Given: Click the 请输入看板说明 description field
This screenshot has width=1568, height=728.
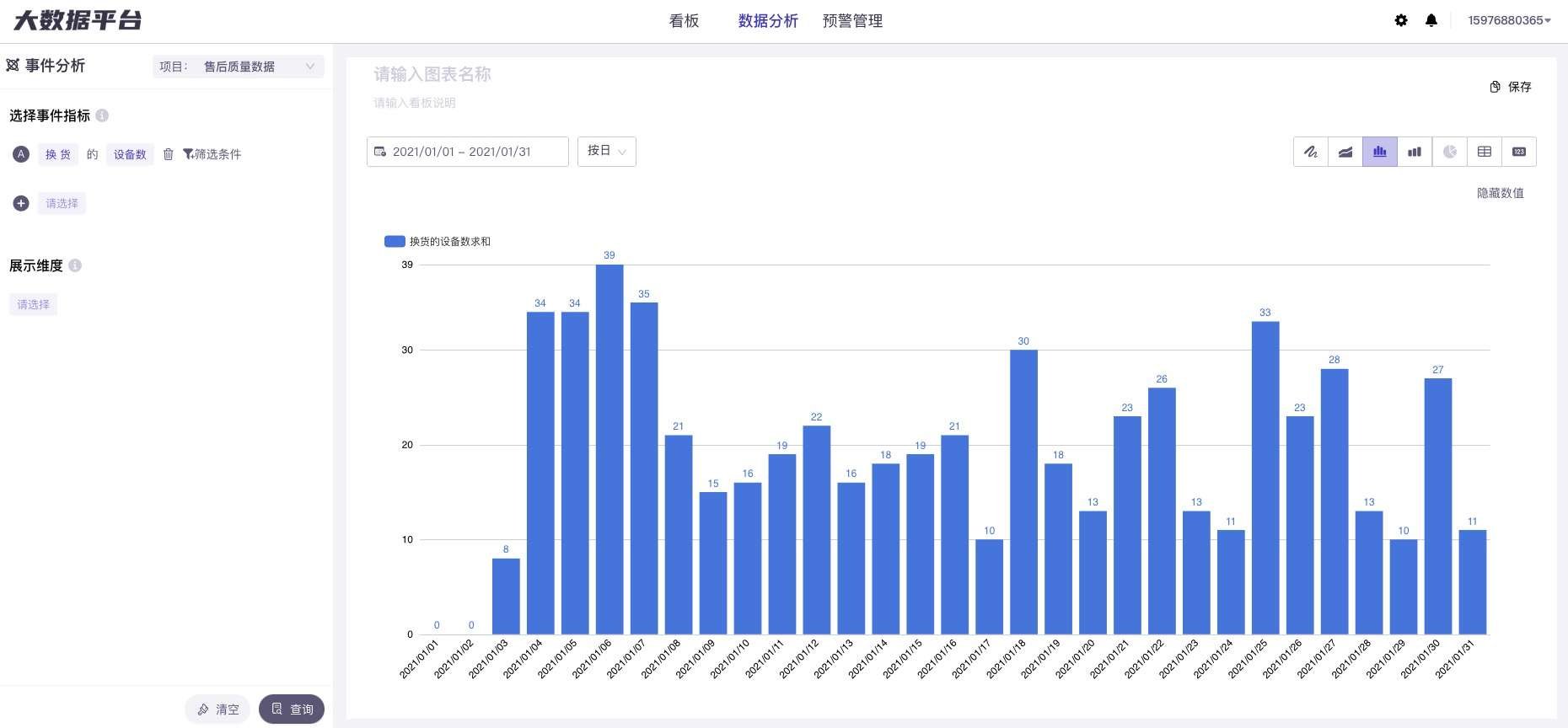Looking at the screenshot, I should coord(415,103).
